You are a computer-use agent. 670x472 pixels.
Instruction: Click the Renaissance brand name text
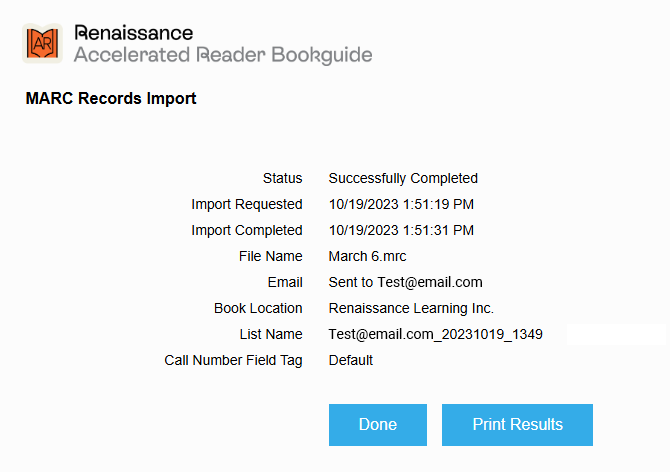tap(133, 33)
